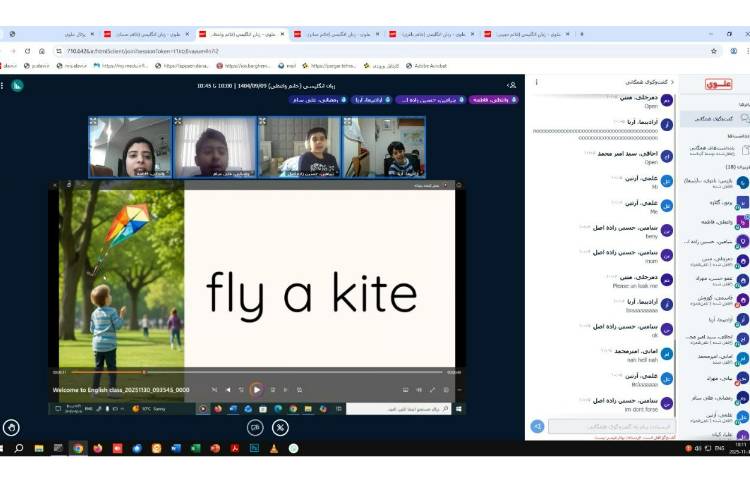Image resolution: width=750 pixels, height=480 pixels.
Task: Click the raise hand icon bottom-left
Action: tap(13, 427)
